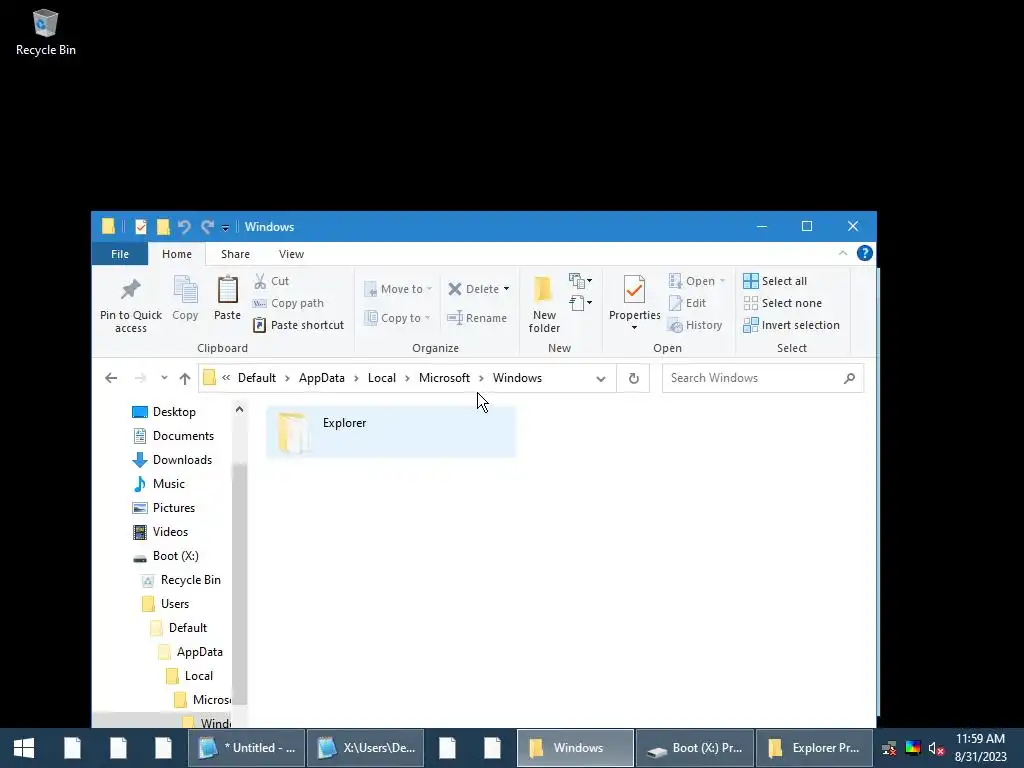Switch to Untitled Notepad taskbar button
Viewport: 1024px width, 768px height.
point(247,748)
